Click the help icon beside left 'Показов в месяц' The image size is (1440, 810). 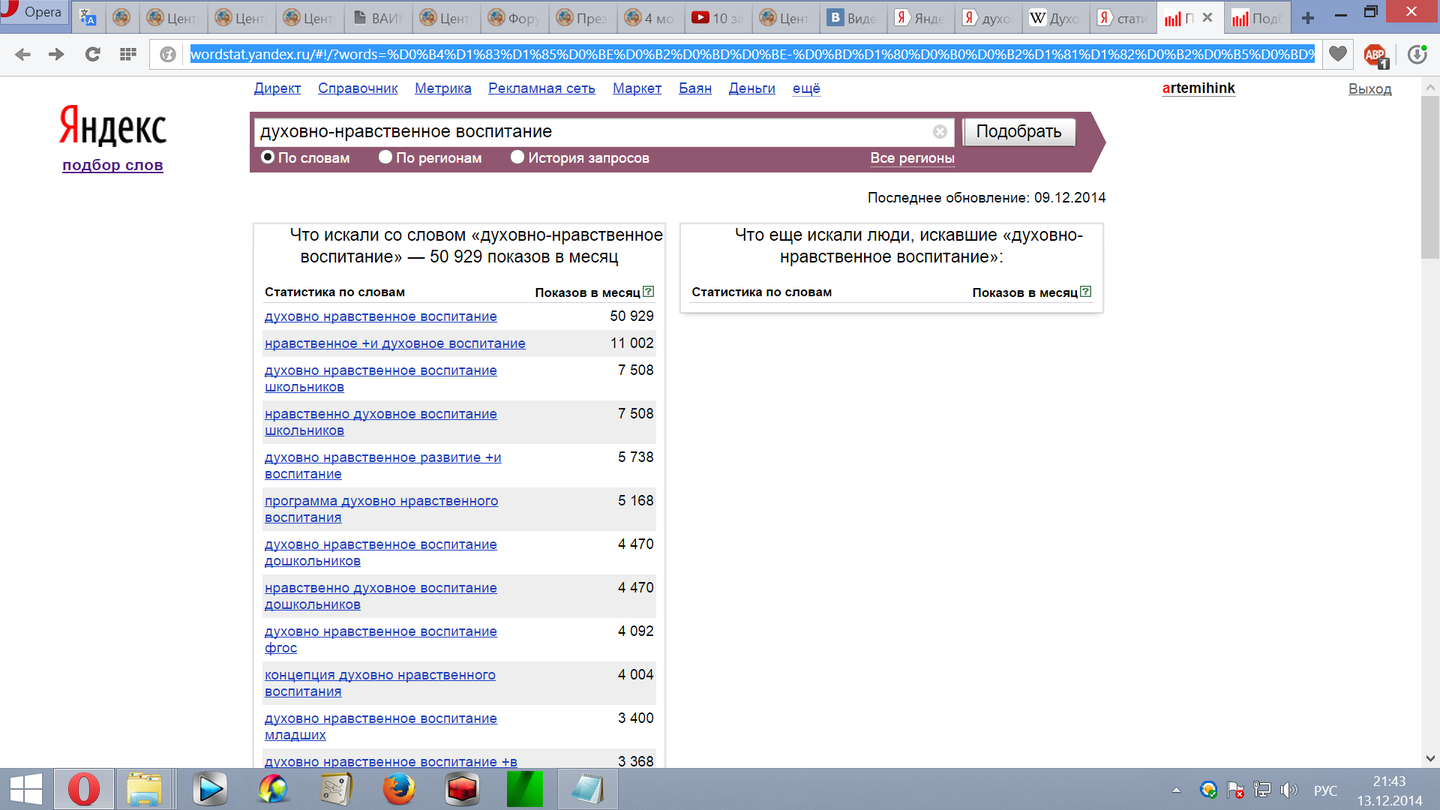[x=649, y=292]
